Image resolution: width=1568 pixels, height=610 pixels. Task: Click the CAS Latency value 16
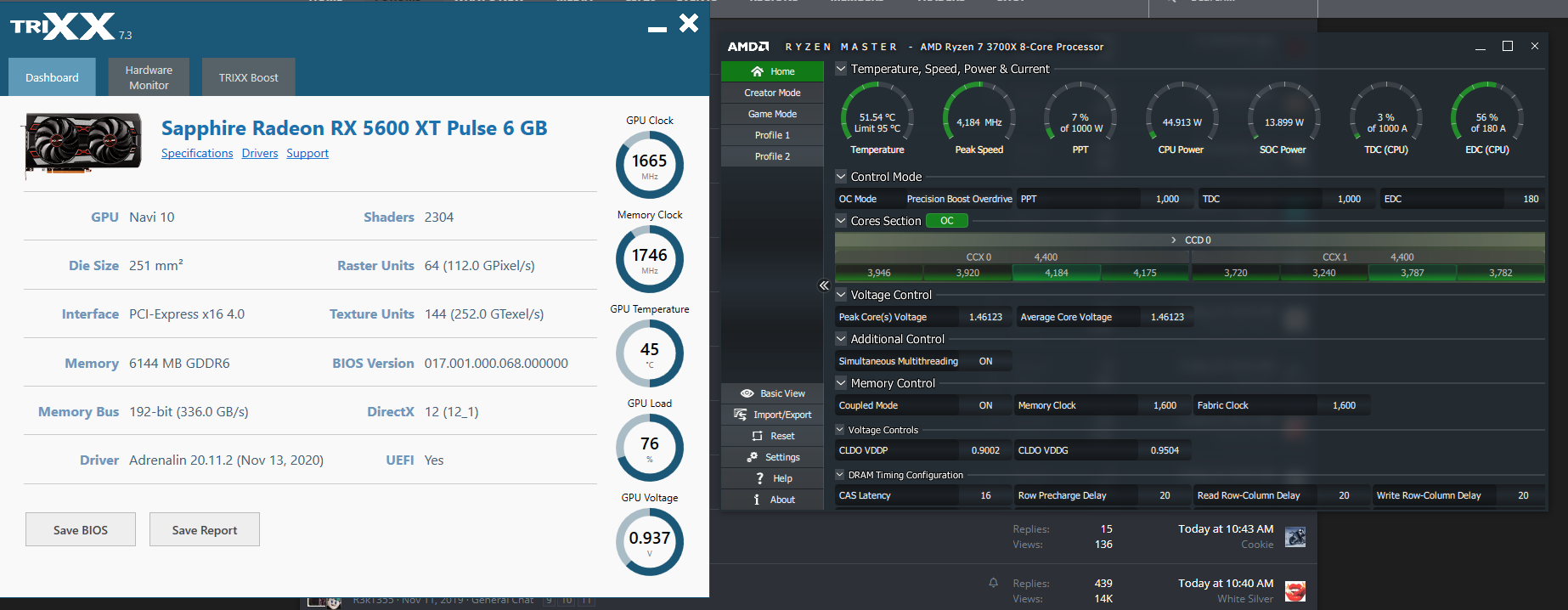tap(985, 495)
